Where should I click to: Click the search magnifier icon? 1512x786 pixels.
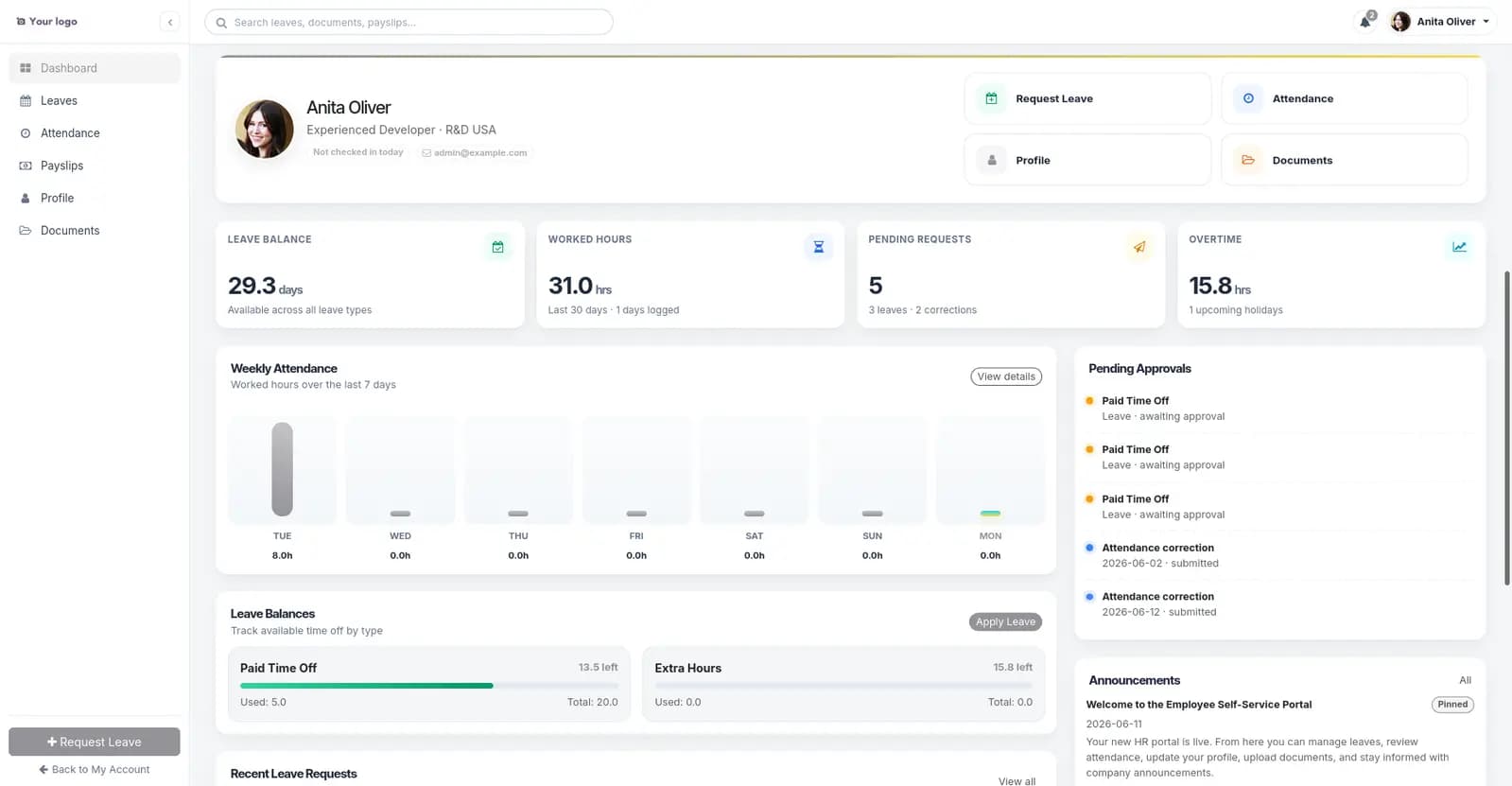pos(221,23)
